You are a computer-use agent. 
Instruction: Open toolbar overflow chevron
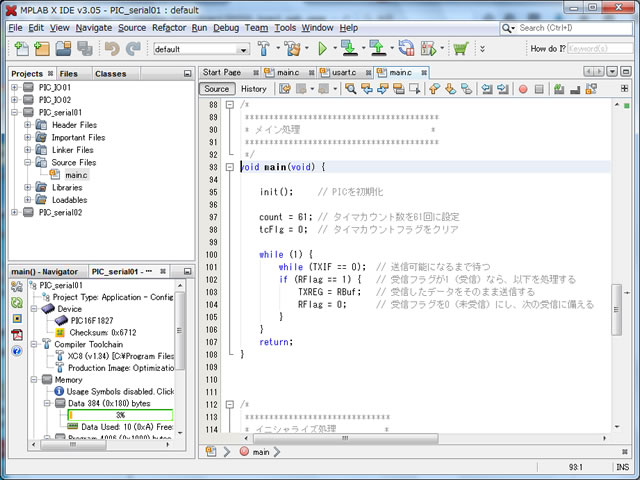coord(482,49)
